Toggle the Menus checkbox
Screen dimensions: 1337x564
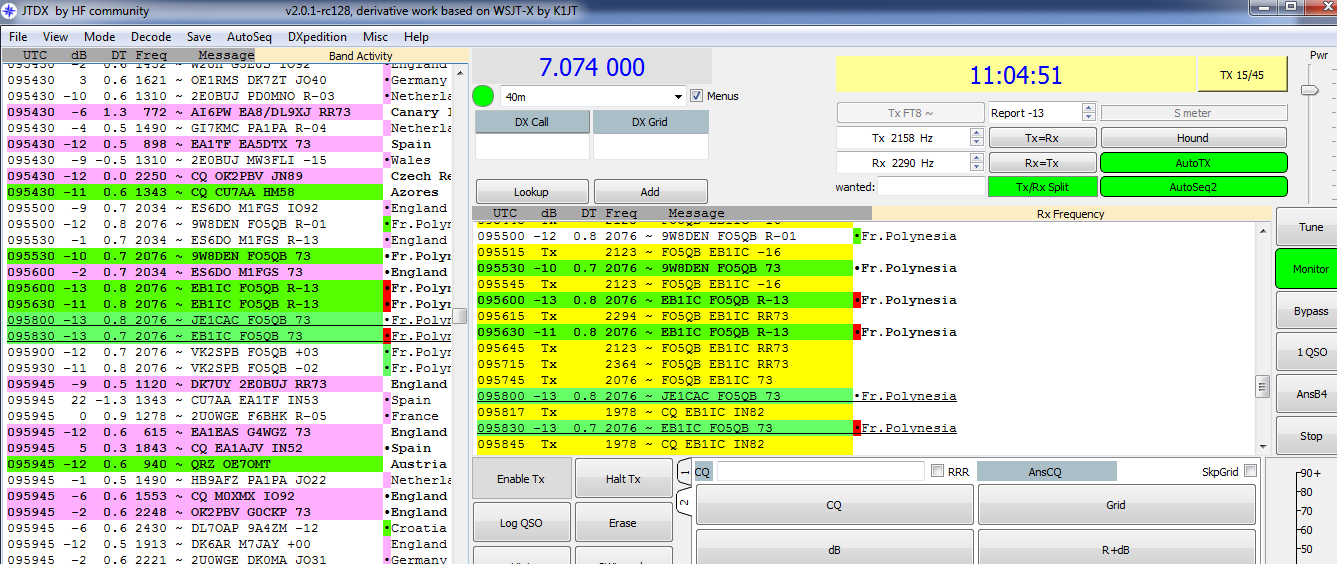pos(697,96)
